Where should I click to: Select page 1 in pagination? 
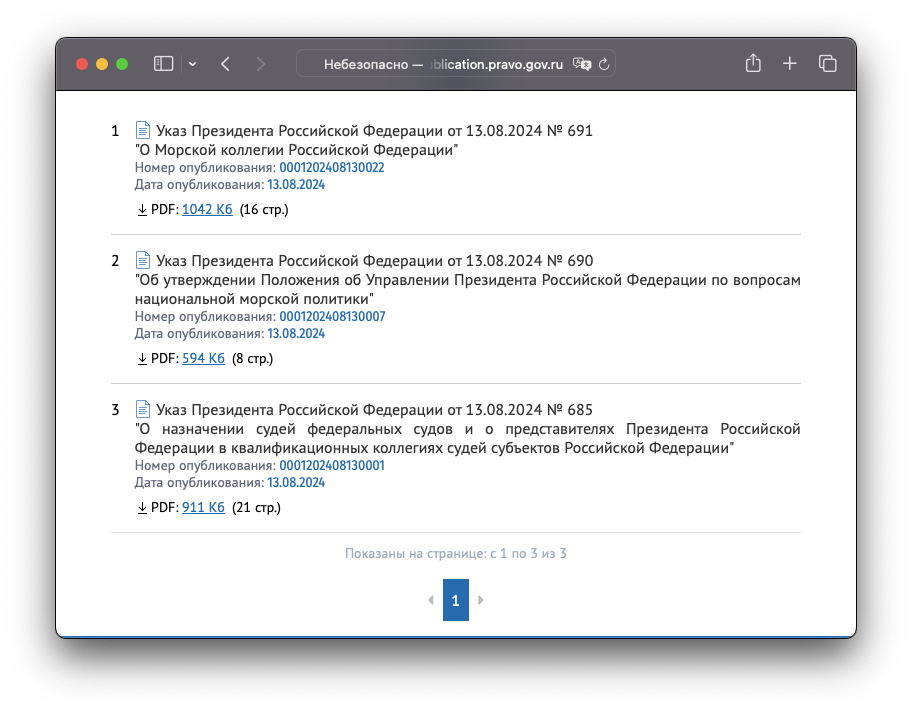(x=455, y=600)
